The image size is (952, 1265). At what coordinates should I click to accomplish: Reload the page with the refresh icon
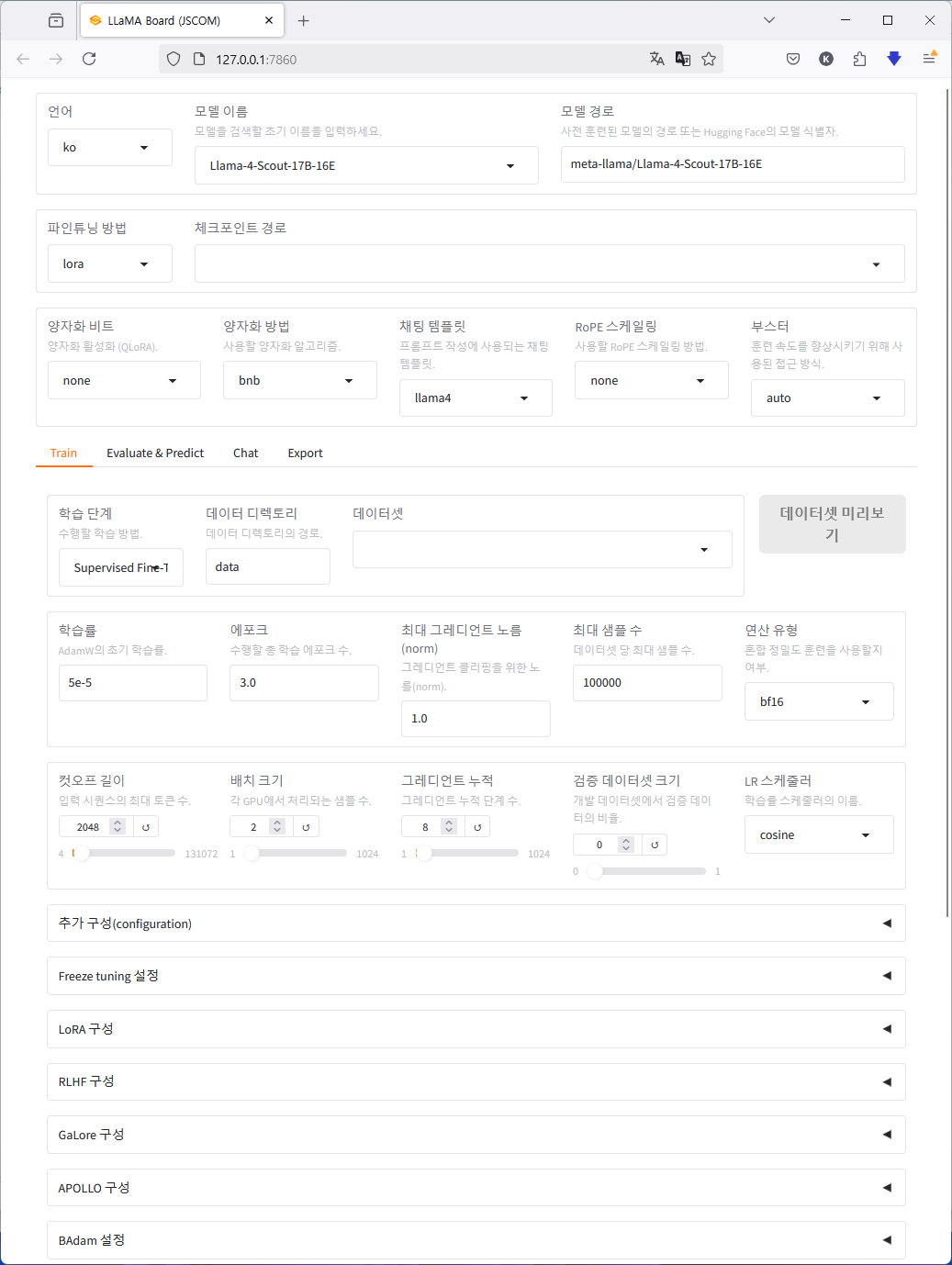pos(89,59)
